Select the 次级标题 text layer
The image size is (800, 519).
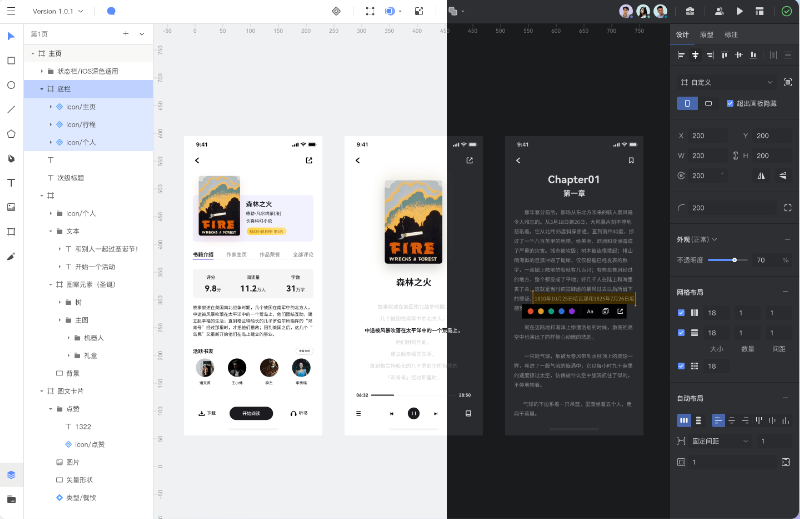[89, 178]
